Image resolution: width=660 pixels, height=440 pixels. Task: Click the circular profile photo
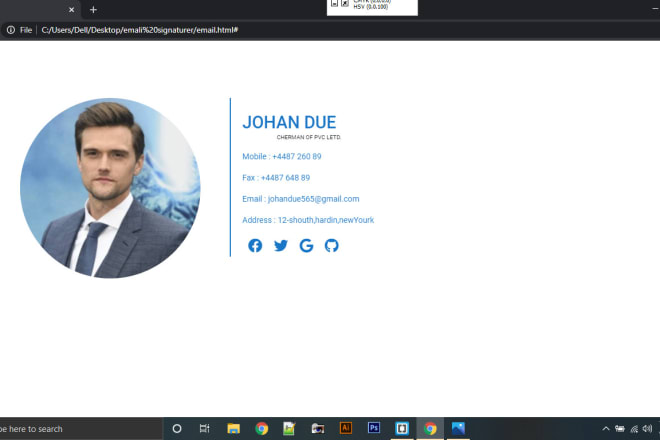pyautogui.click(x=110, y=188)
